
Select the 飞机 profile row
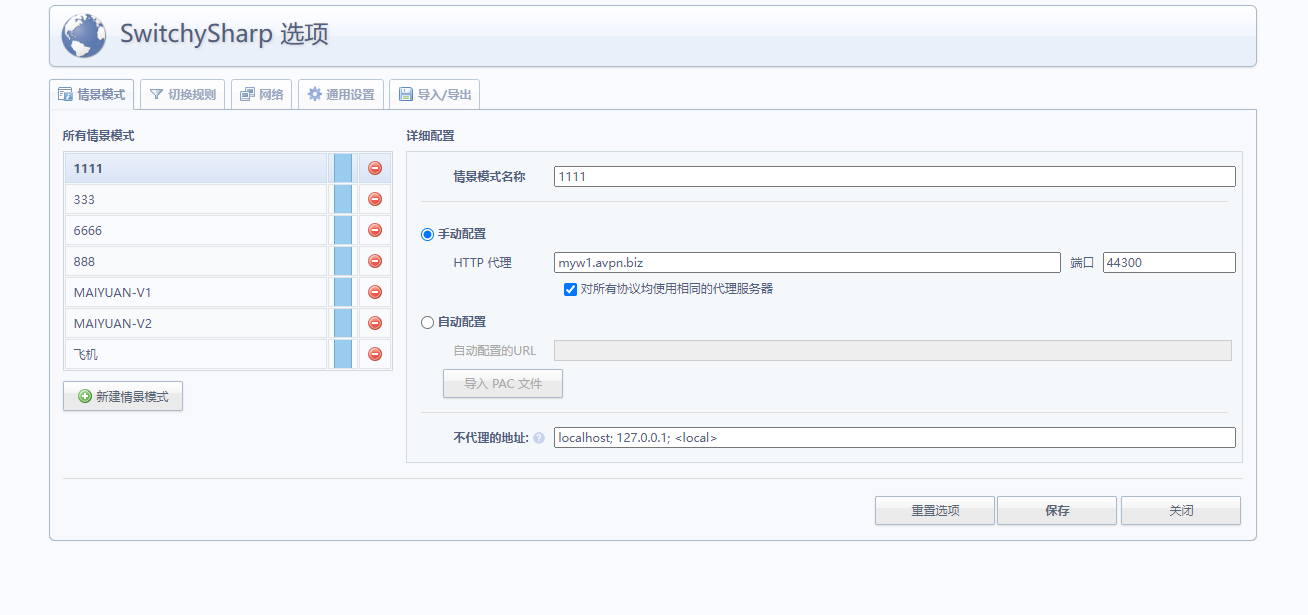click(x=196, y=354)
